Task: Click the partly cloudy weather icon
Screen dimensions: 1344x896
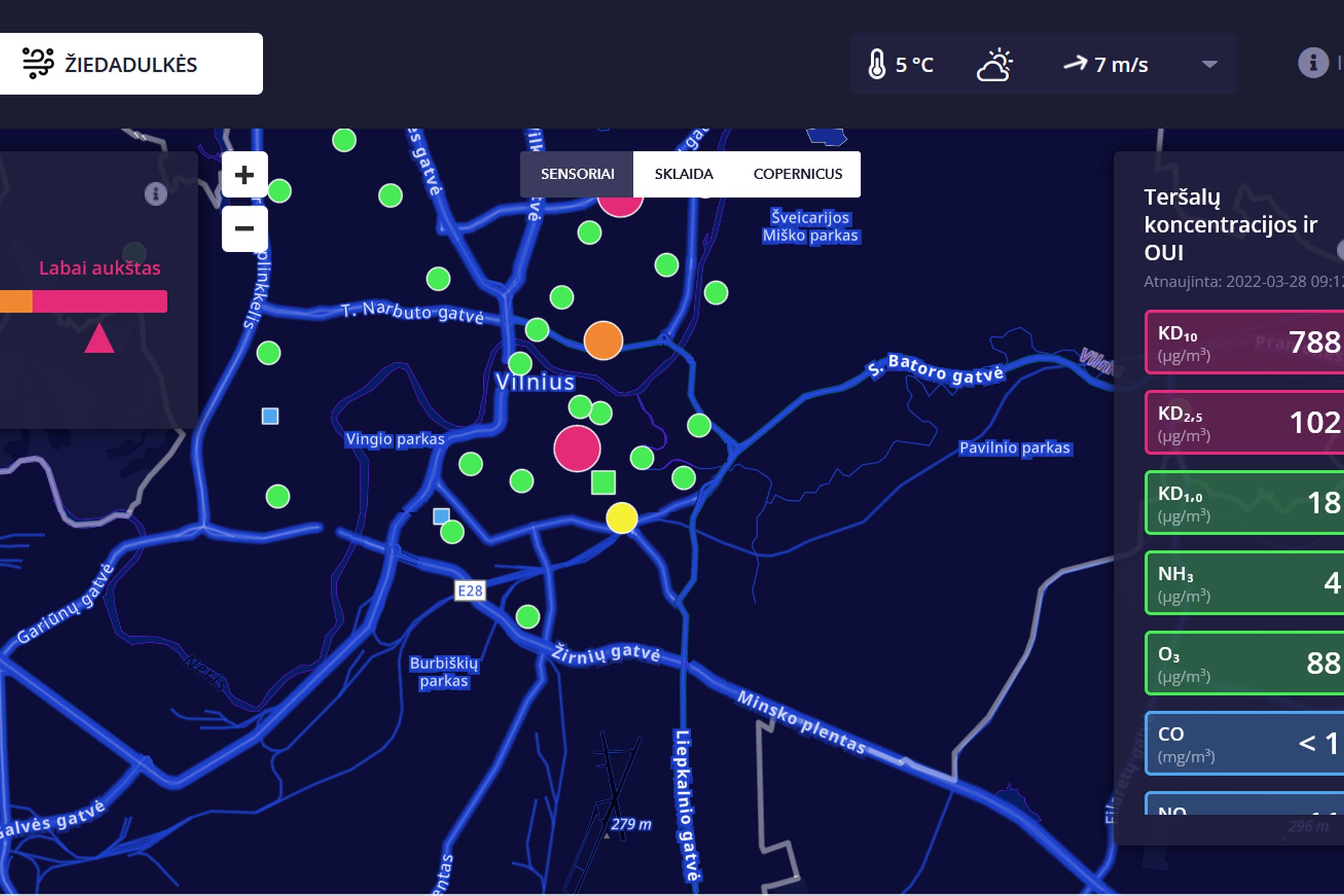Action: (x=994, y=64)
